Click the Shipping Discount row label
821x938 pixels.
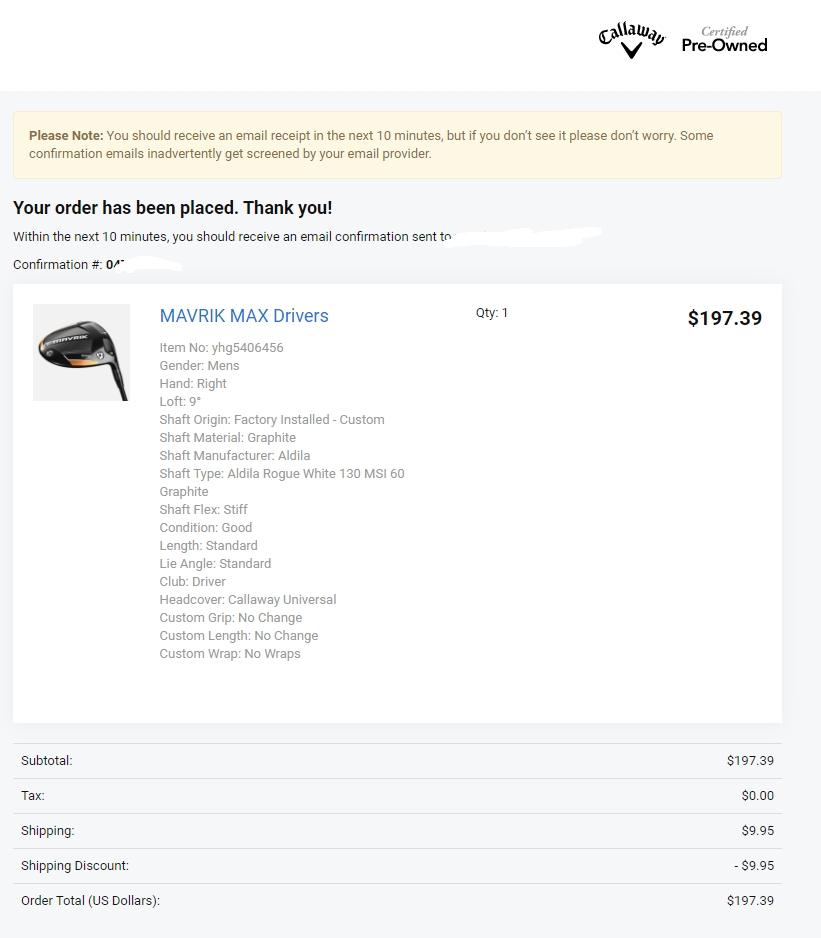click(75, 866)
